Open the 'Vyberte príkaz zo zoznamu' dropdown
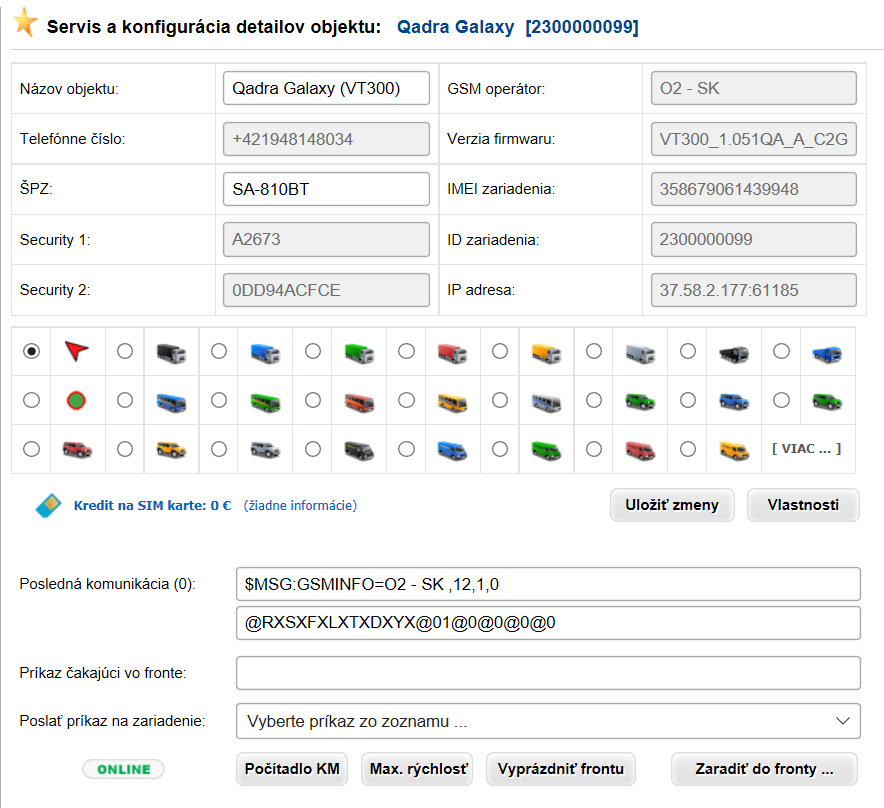884x808 pixels. coord(548,721)
